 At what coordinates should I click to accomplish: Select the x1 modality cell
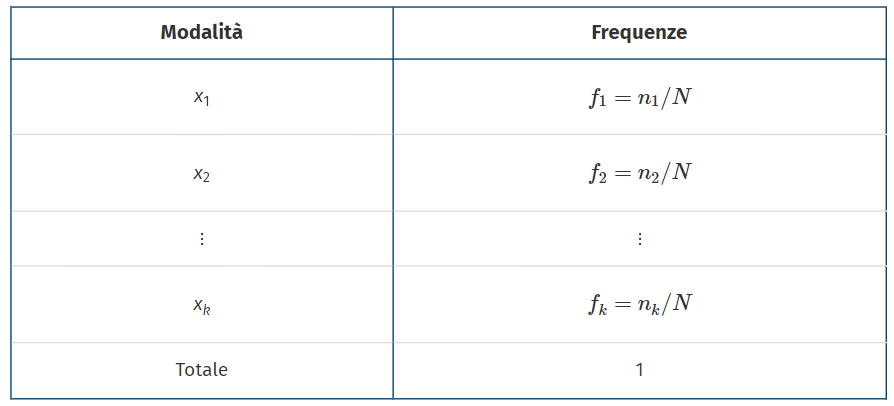click(202, 97)
